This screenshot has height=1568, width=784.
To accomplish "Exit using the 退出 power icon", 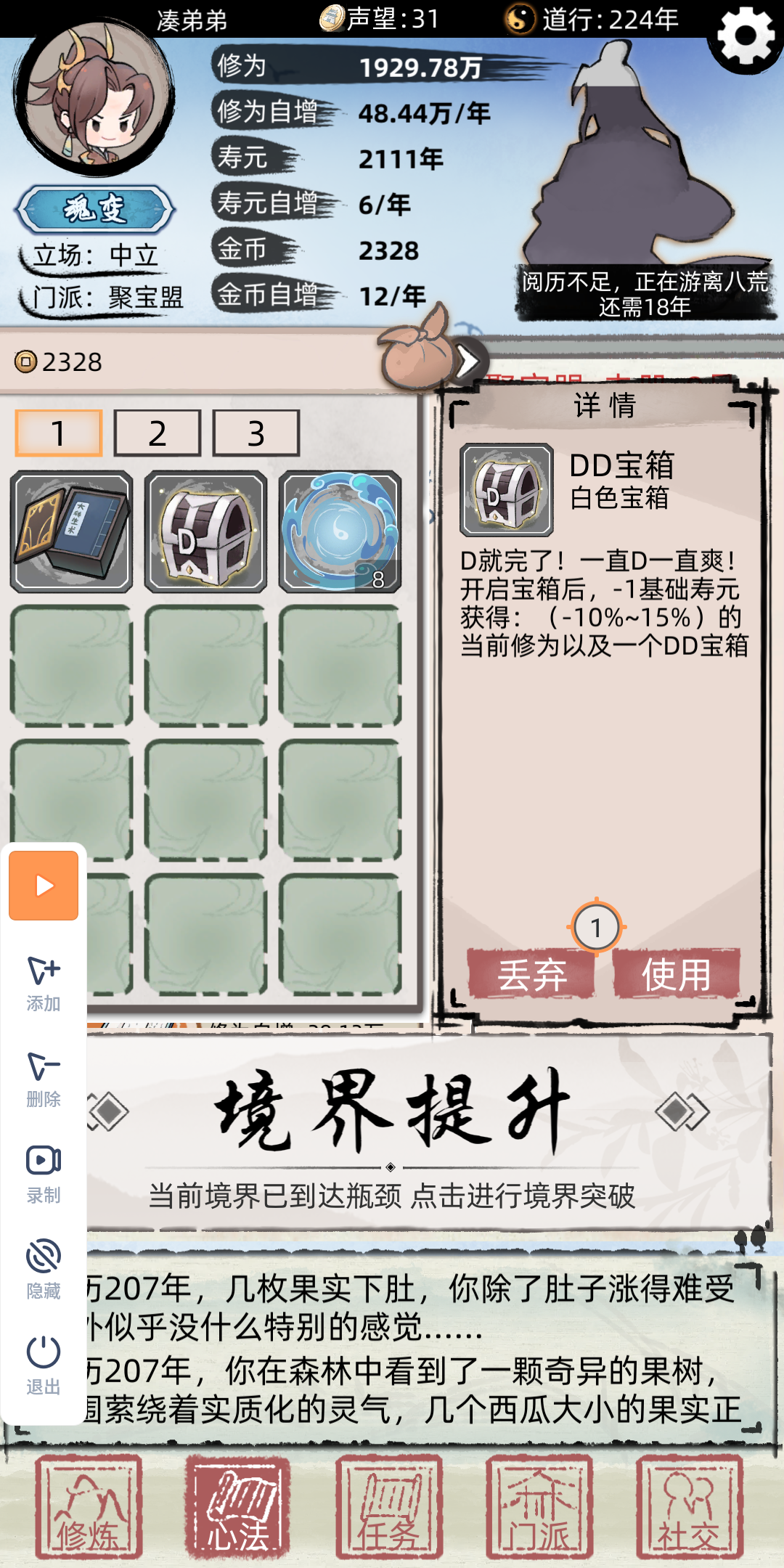I will click(44, 1366).
